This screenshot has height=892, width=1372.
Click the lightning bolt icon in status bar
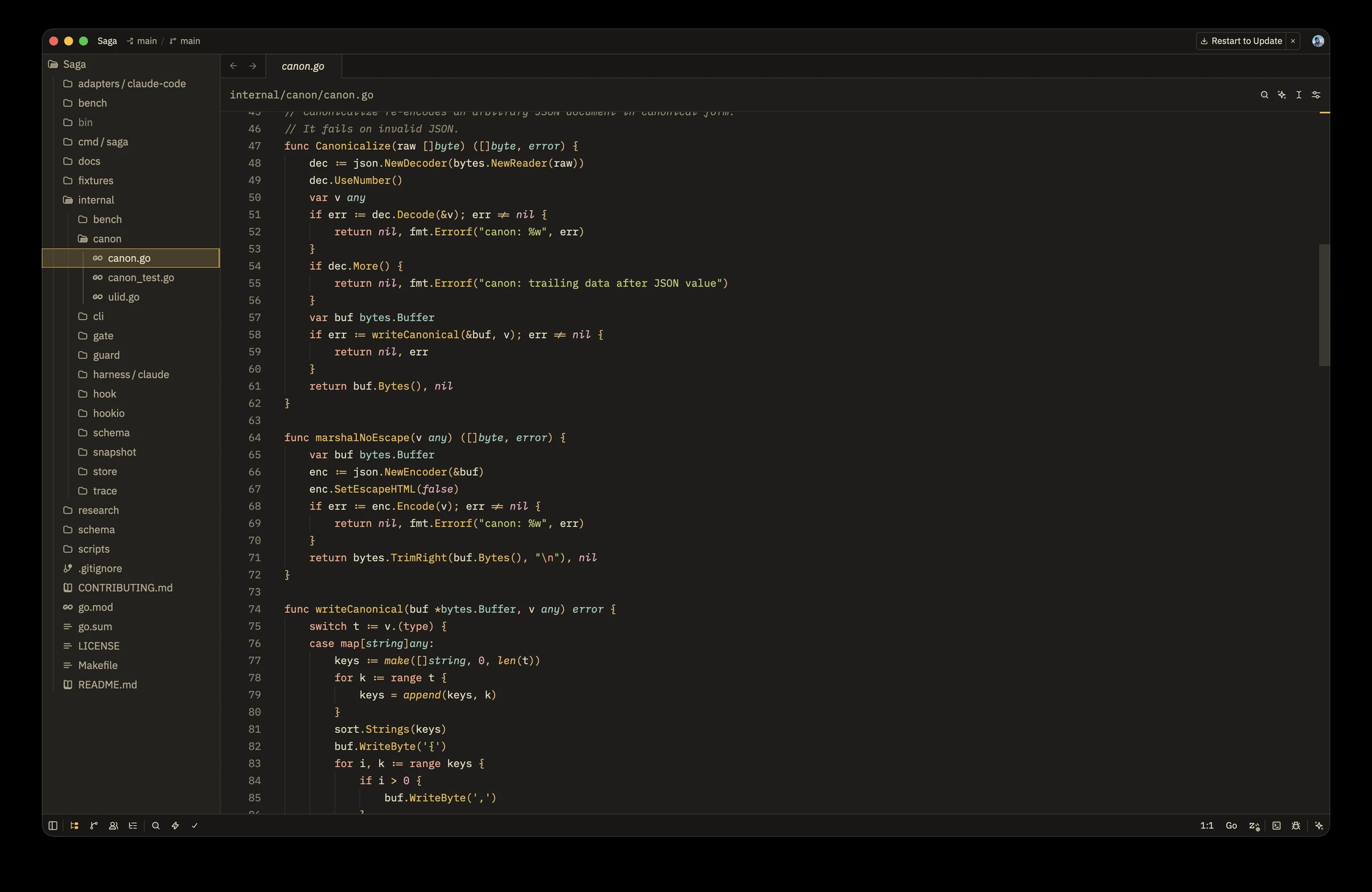pos(176,825)
